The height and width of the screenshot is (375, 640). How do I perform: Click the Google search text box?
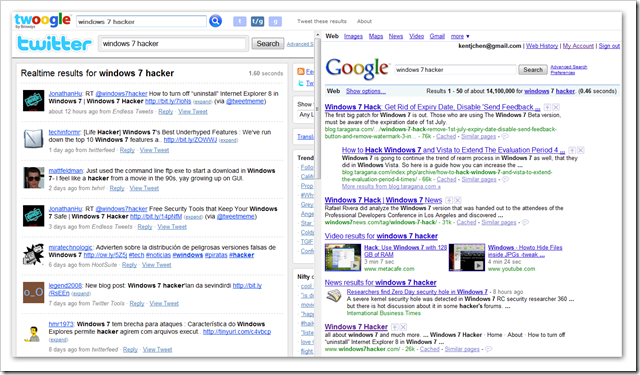tap(455, 70)
